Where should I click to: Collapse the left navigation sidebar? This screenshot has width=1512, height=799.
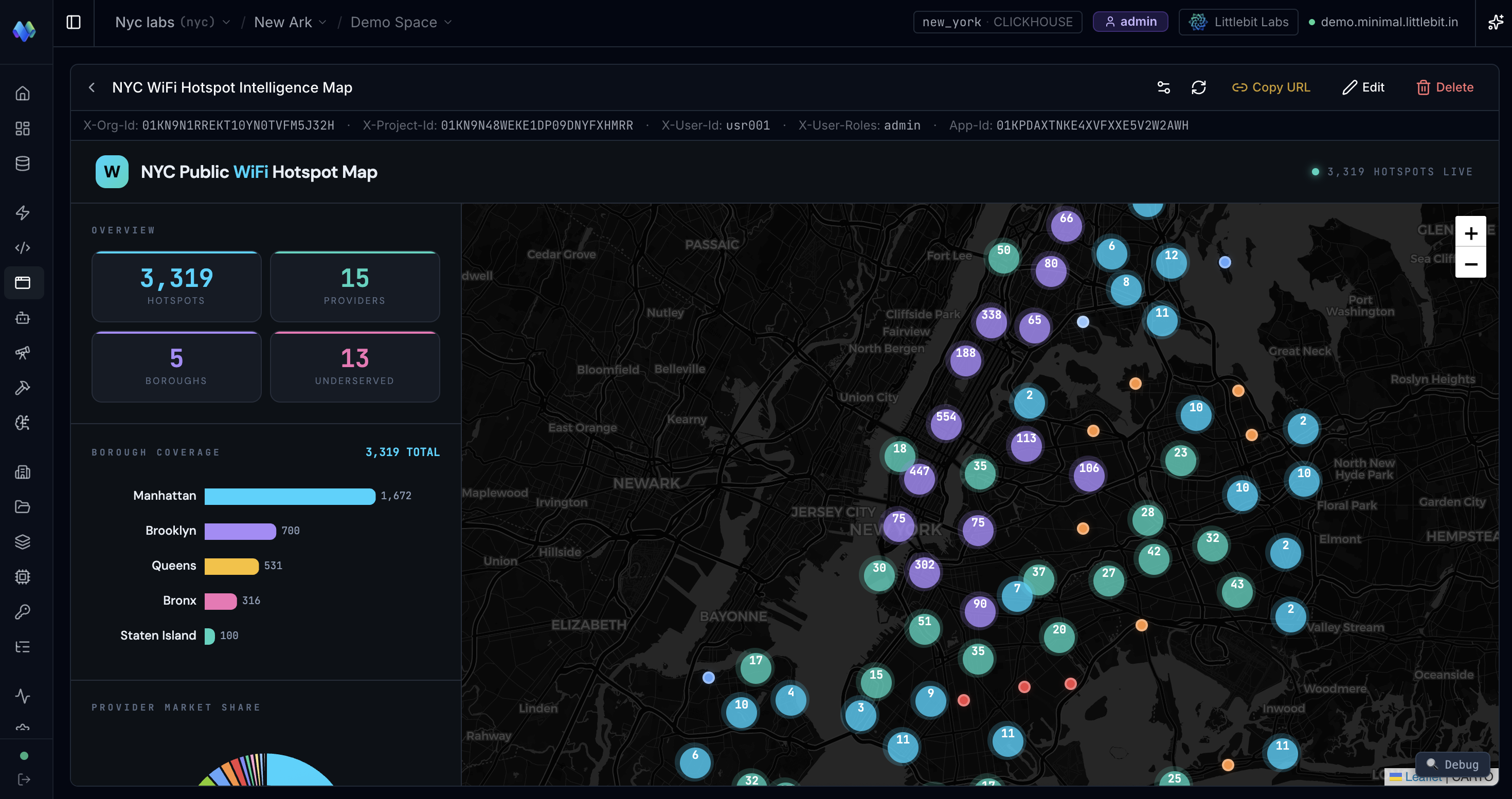click(x=74, y=22)
